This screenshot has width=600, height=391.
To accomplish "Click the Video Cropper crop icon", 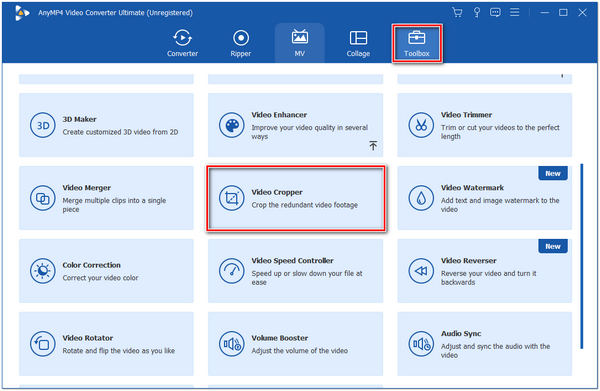I will point(232,198).
